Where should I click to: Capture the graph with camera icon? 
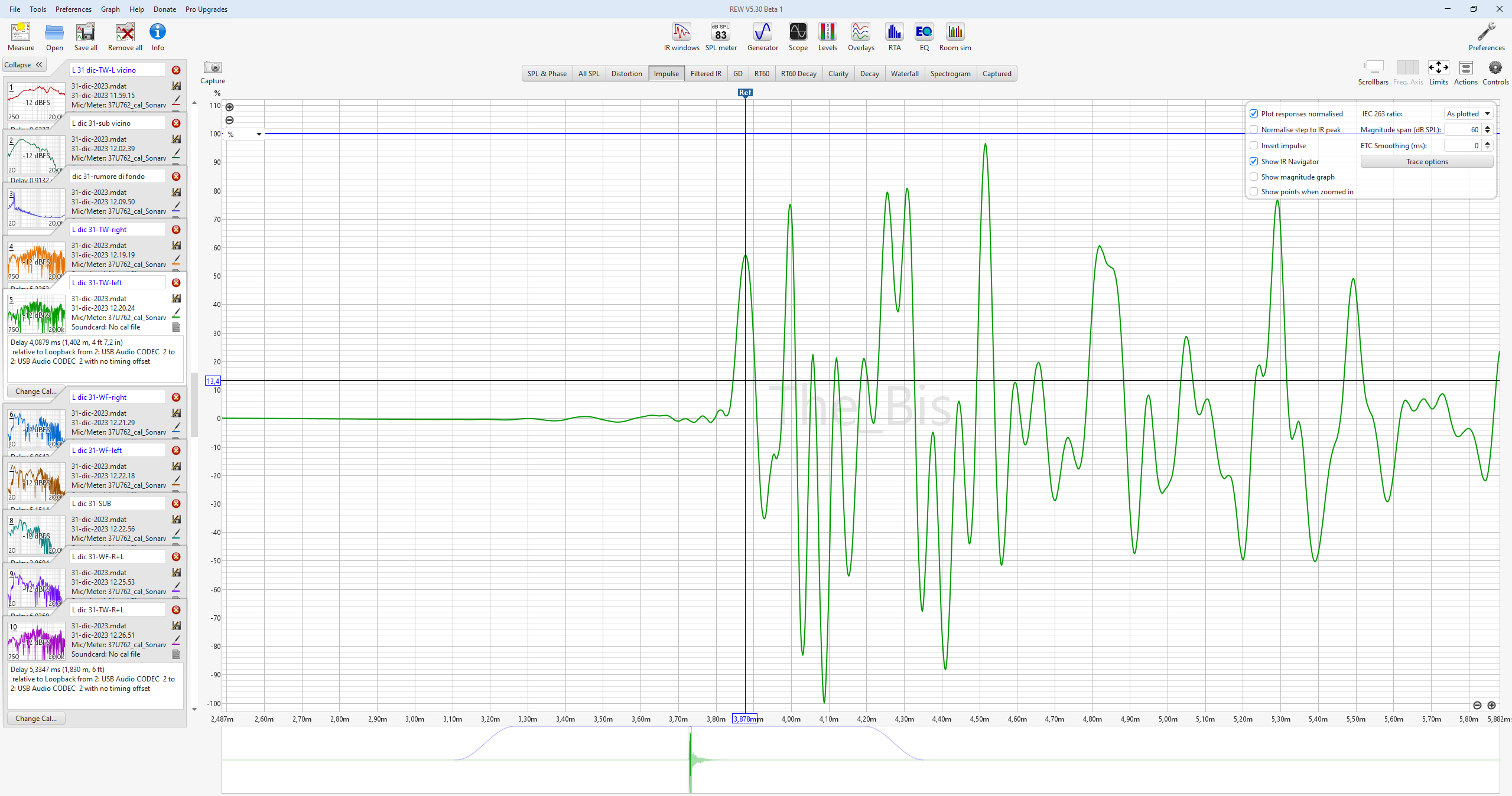[213, 72]
